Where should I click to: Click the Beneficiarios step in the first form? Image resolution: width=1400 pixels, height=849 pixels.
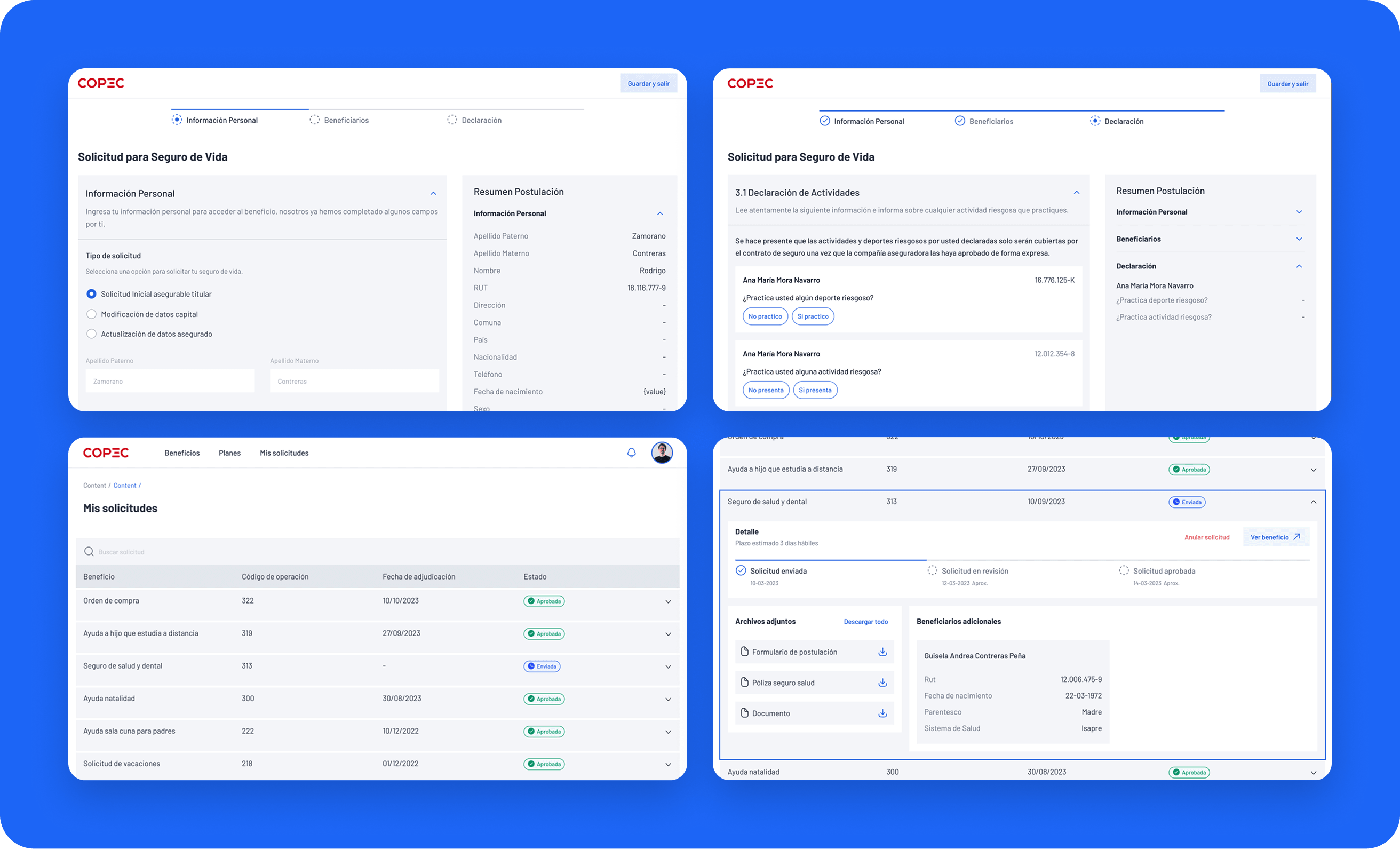pos(339,120)
